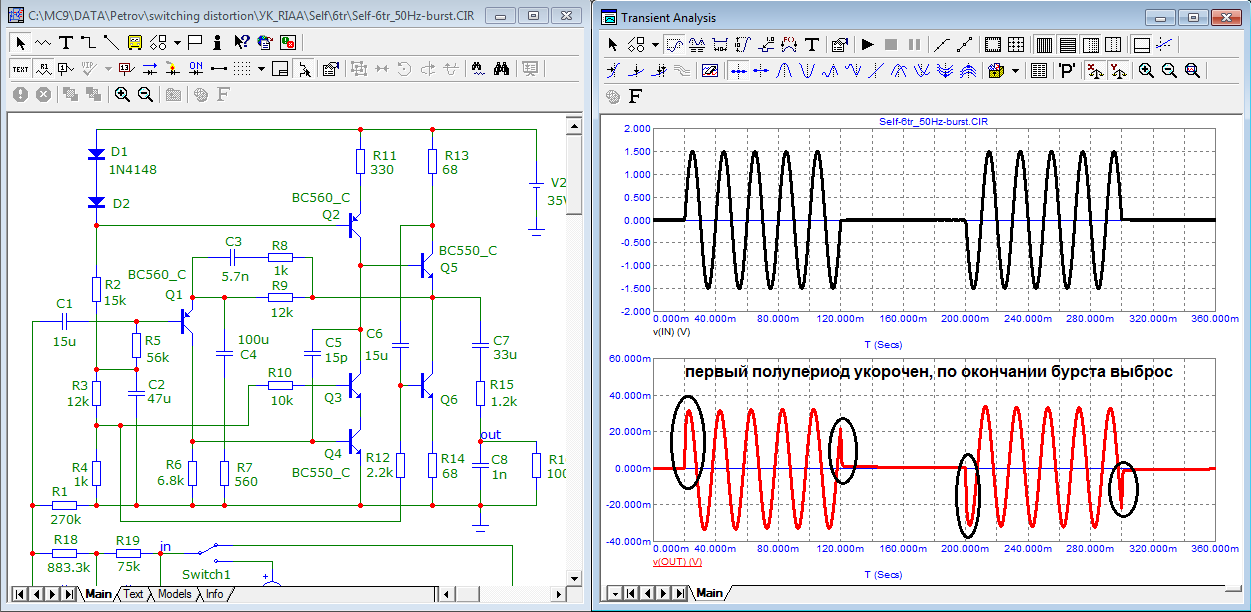The image size is (1251, 612).
Task: Open dropdown next to analysis color palette icon
Action: click(1016, 71)
